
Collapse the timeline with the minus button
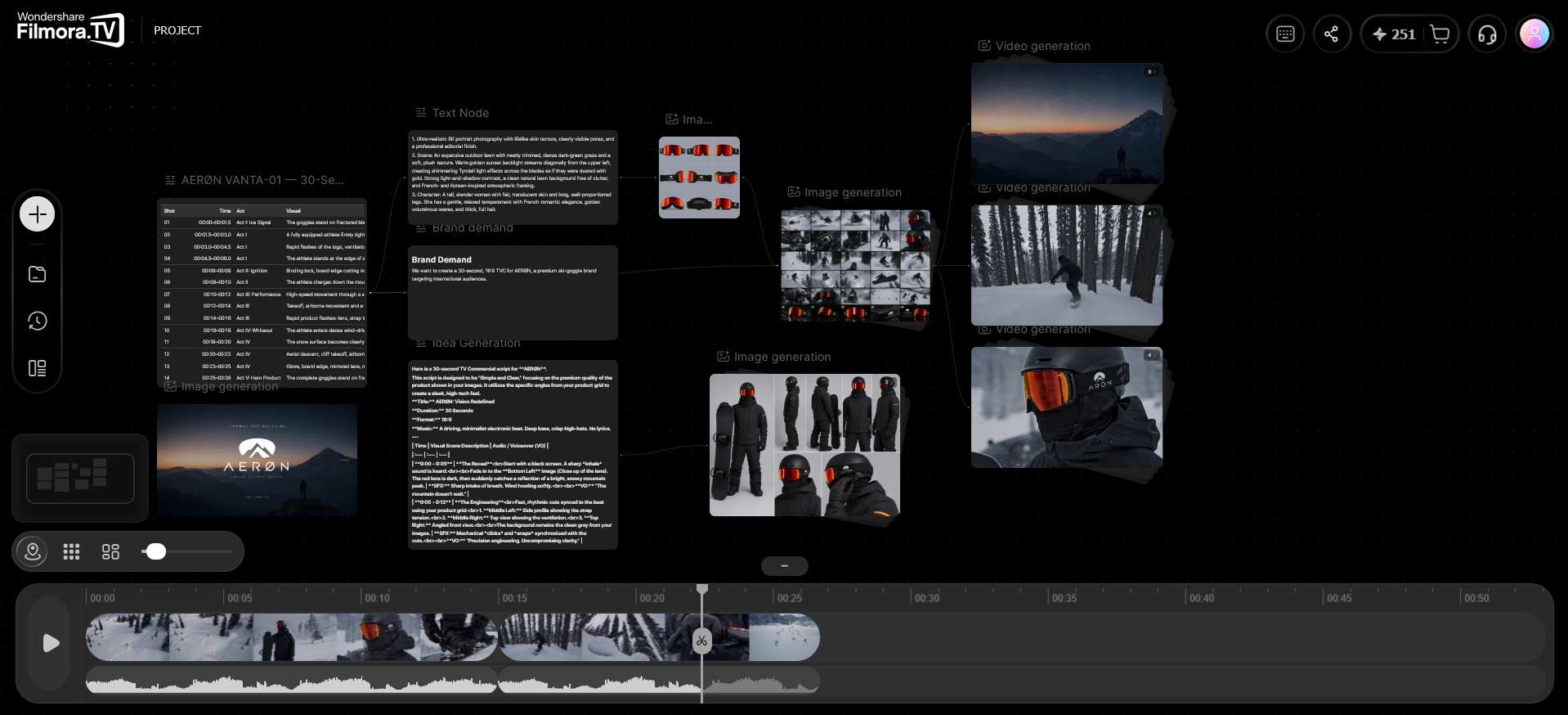[785, 566]
